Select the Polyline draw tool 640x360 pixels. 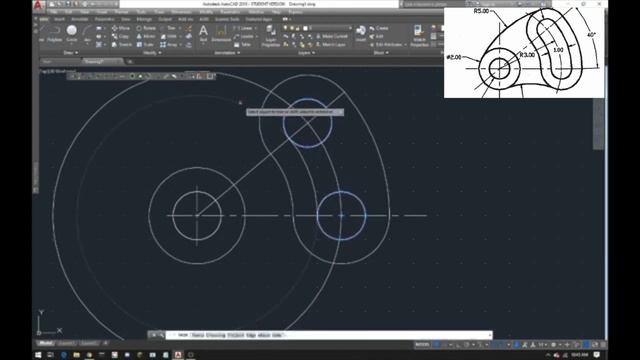coord(55,33)
